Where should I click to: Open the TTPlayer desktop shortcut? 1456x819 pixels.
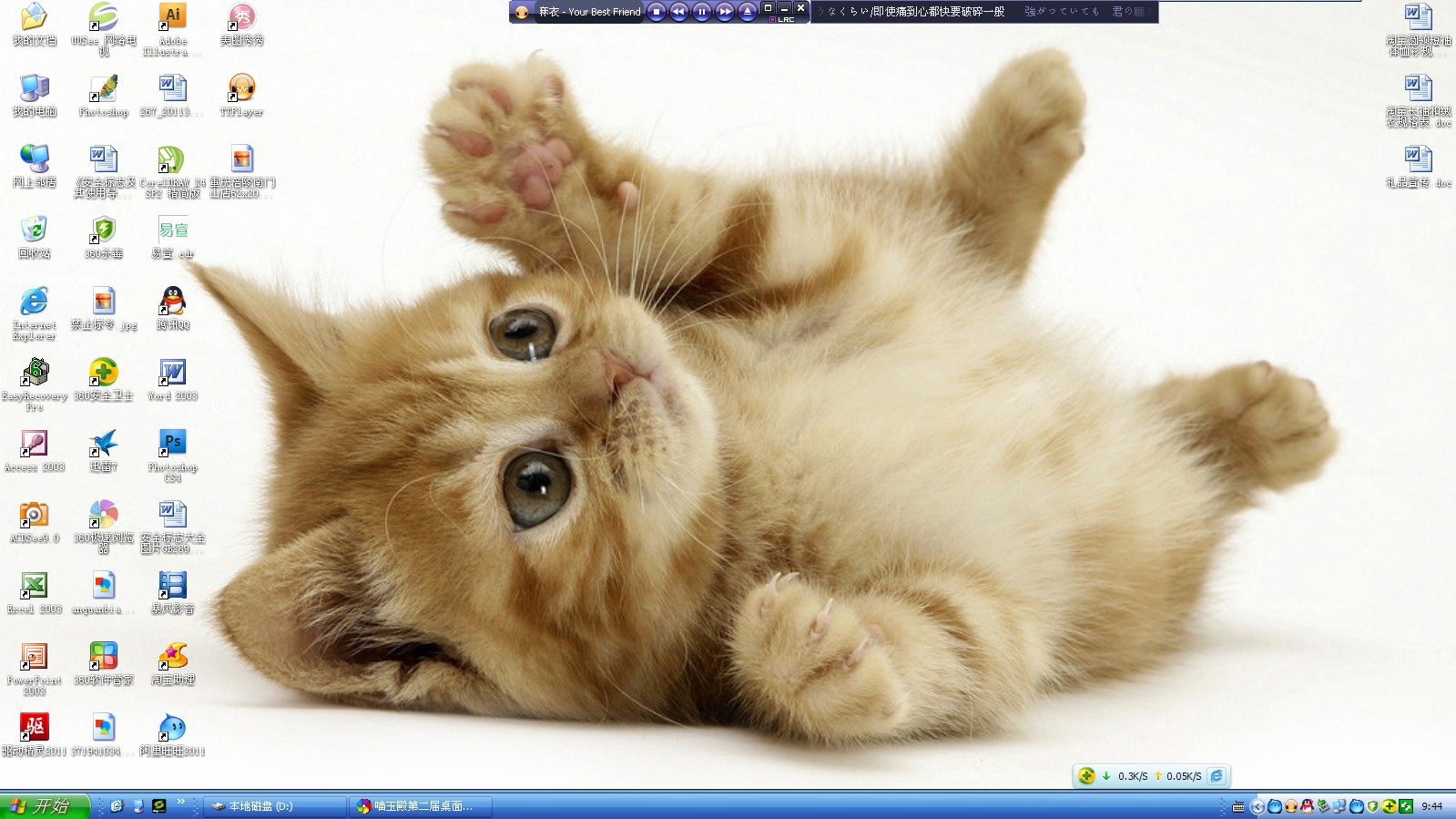pos(241,88)
